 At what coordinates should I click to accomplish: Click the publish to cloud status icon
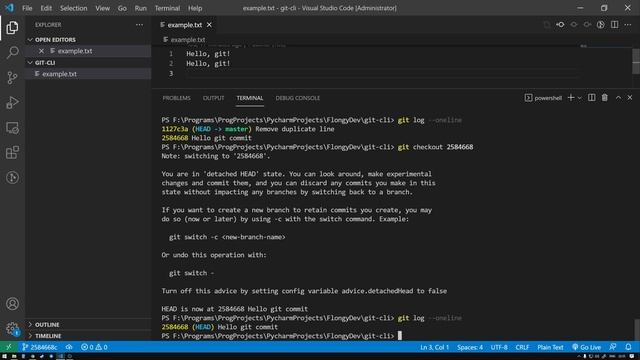(x=69, y=347)
